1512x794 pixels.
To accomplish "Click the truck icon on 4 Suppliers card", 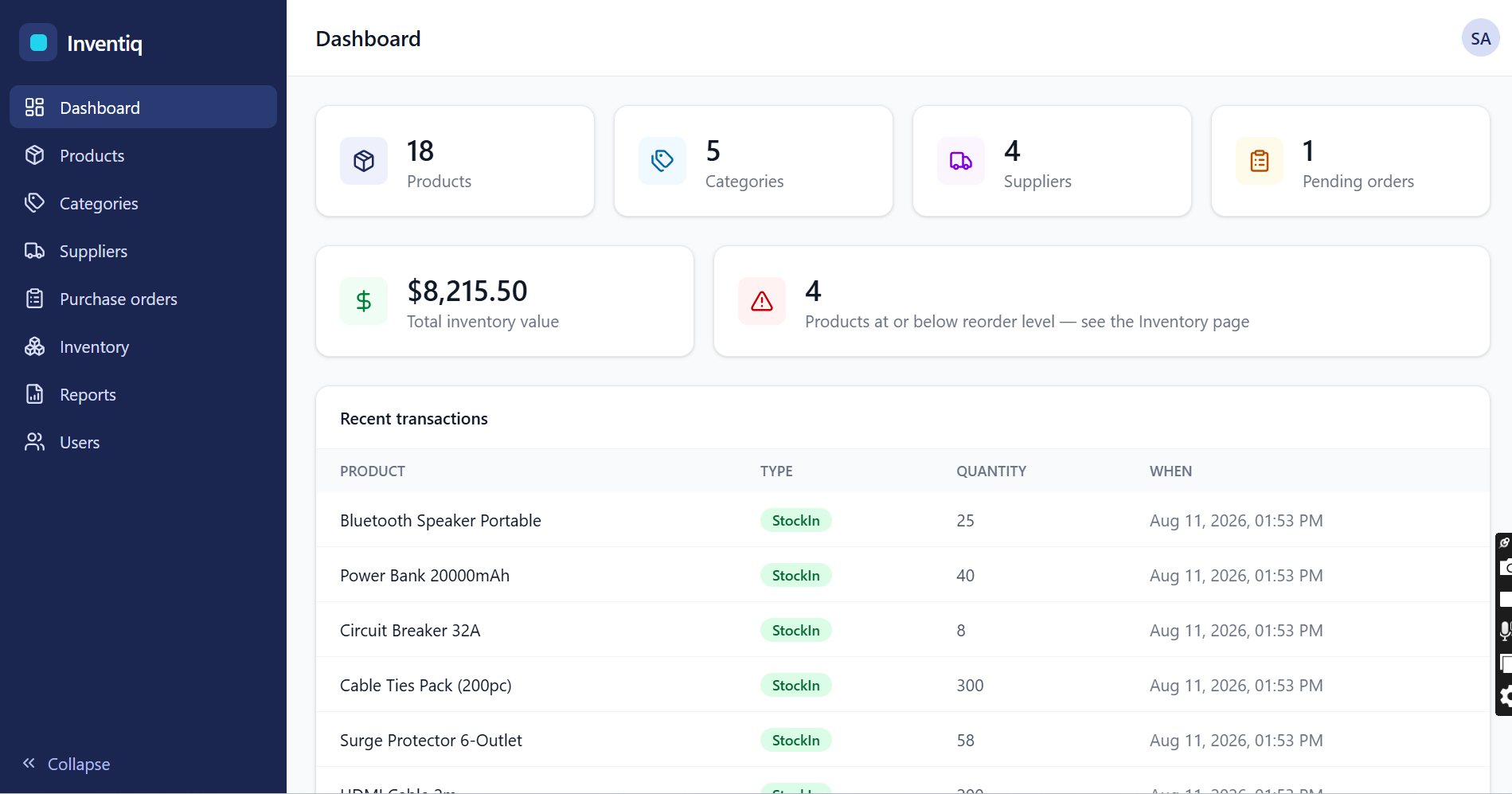I will tap(961, 161).
